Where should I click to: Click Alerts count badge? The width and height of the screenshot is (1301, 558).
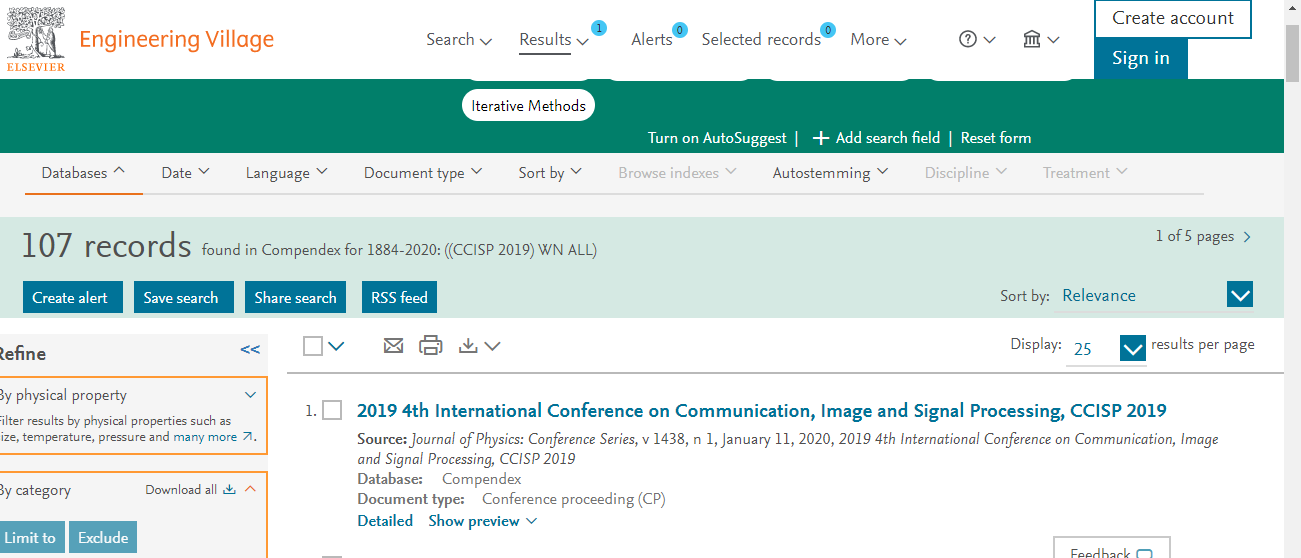click(679, 30)
